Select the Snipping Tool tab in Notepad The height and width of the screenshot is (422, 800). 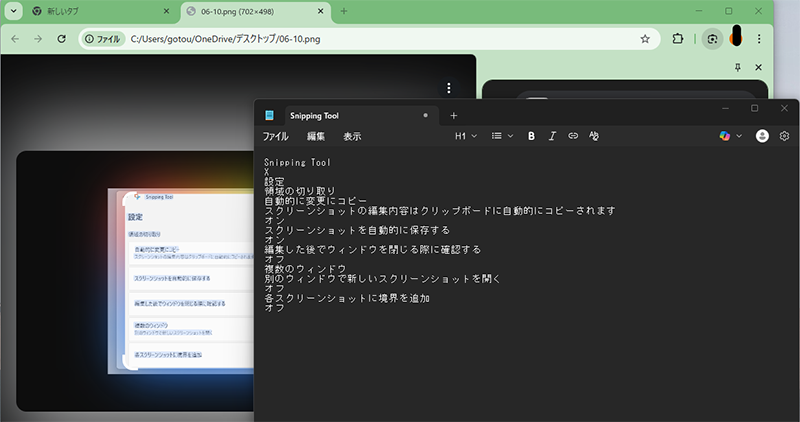(360, 116)
